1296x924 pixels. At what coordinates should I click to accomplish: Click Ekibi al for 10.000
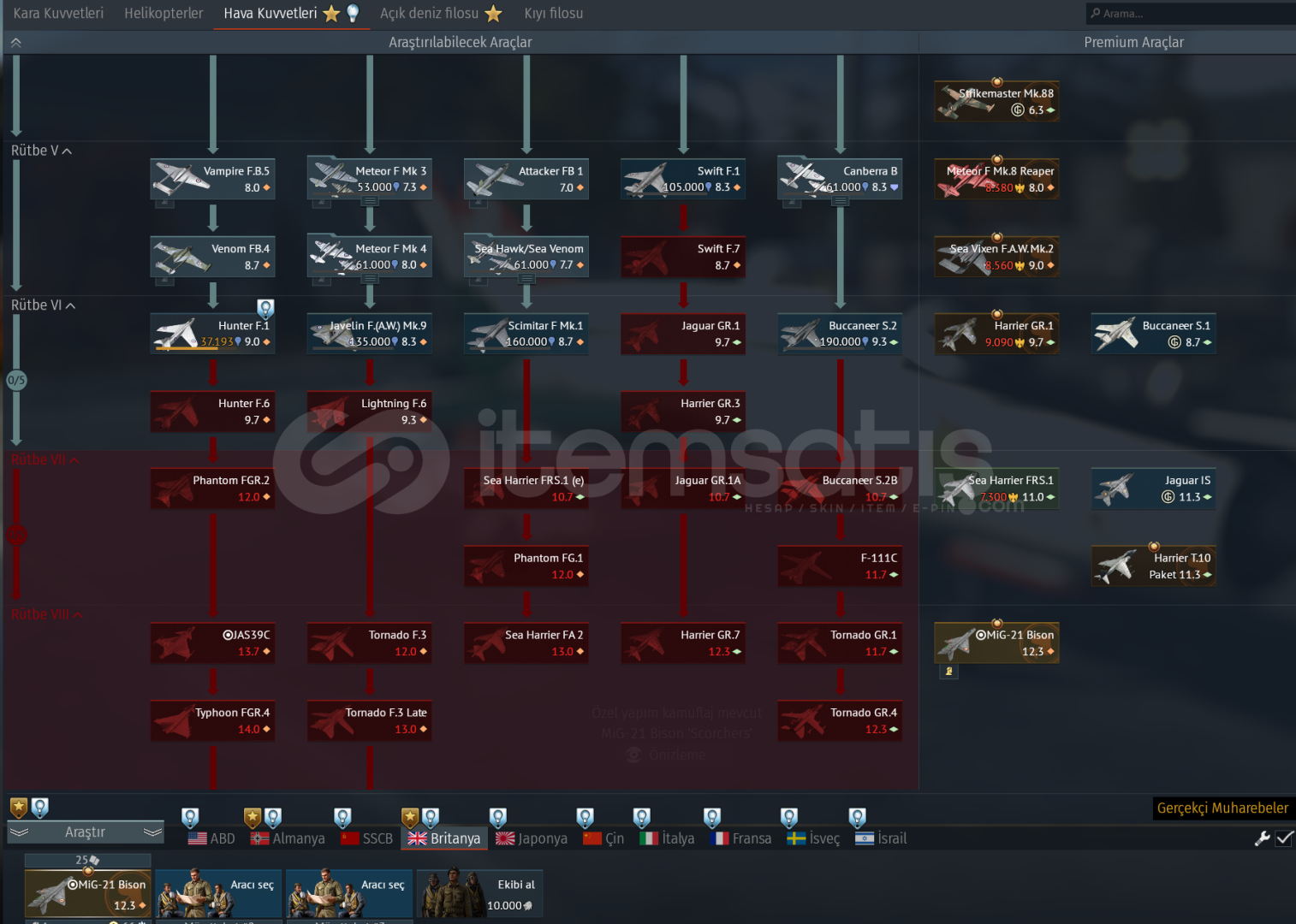[x=480, y=894]
